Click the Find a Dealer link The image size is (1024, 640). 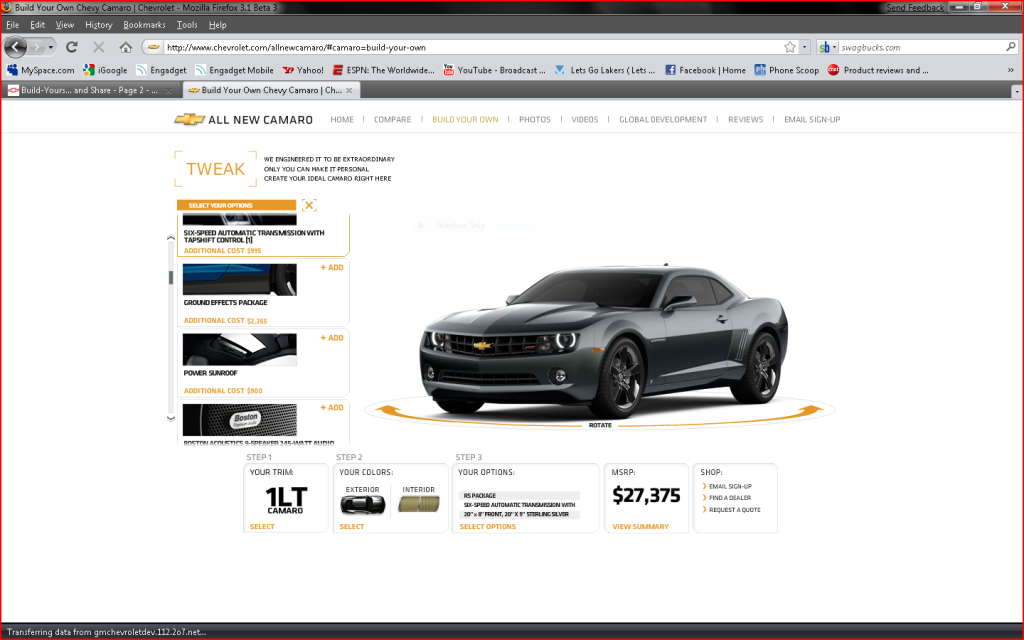click(730, 498)
